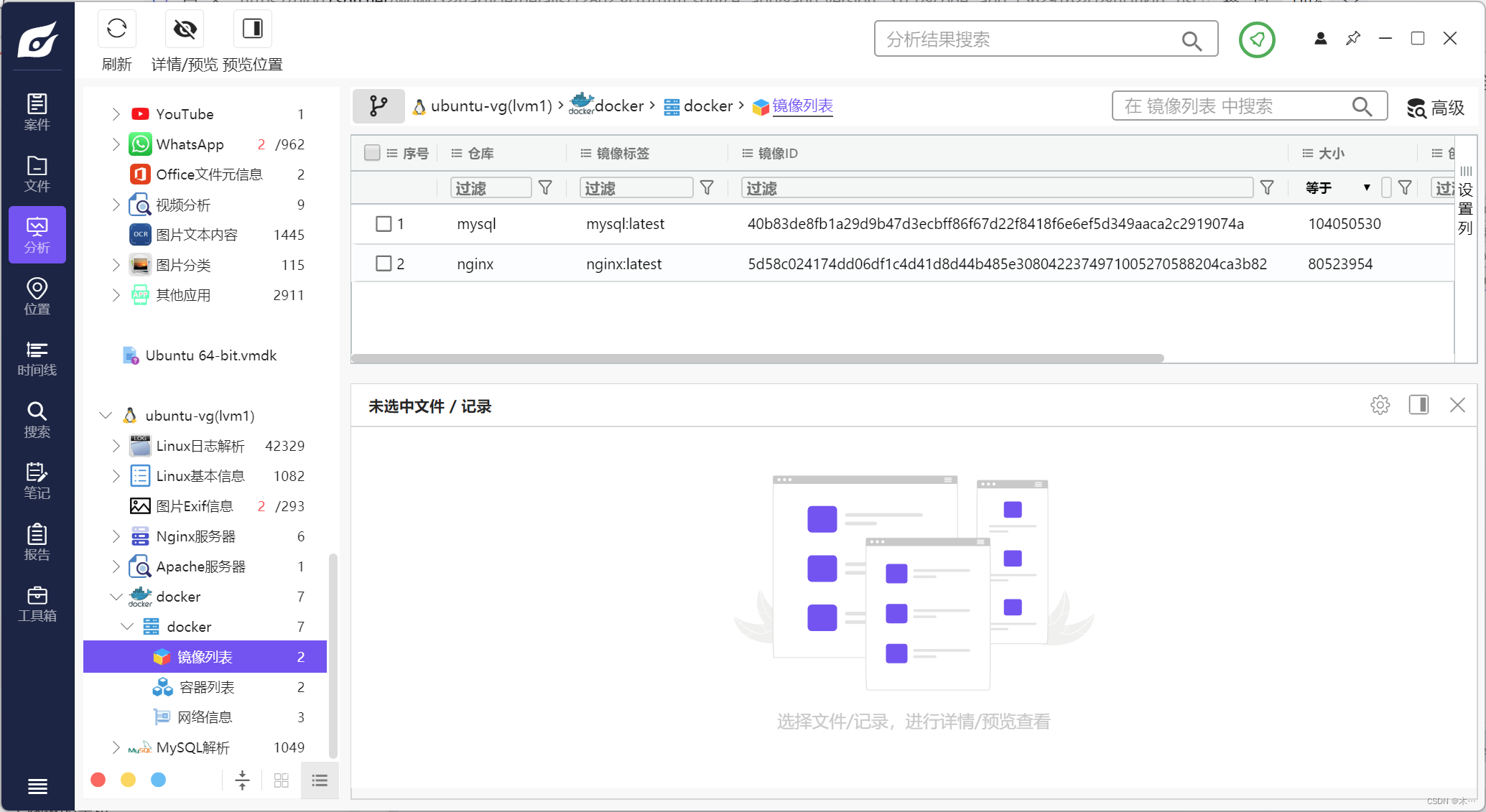Click the 镜像列表 breadcrumb link
This screenshot has width=1486, height=812.
coord(802,106)
